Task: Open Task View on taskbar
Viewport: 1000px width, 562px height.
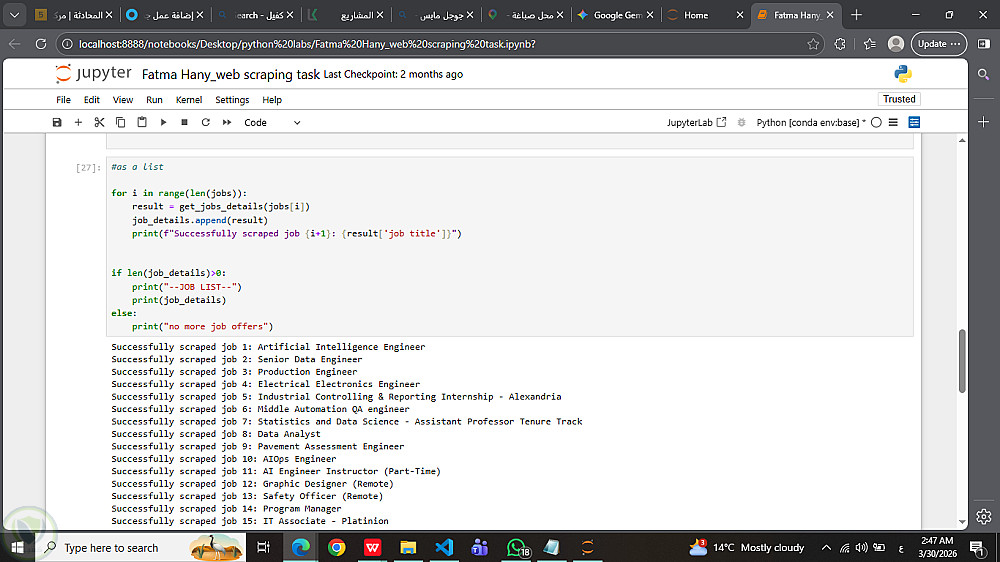Action: click(x=263, y=547)
